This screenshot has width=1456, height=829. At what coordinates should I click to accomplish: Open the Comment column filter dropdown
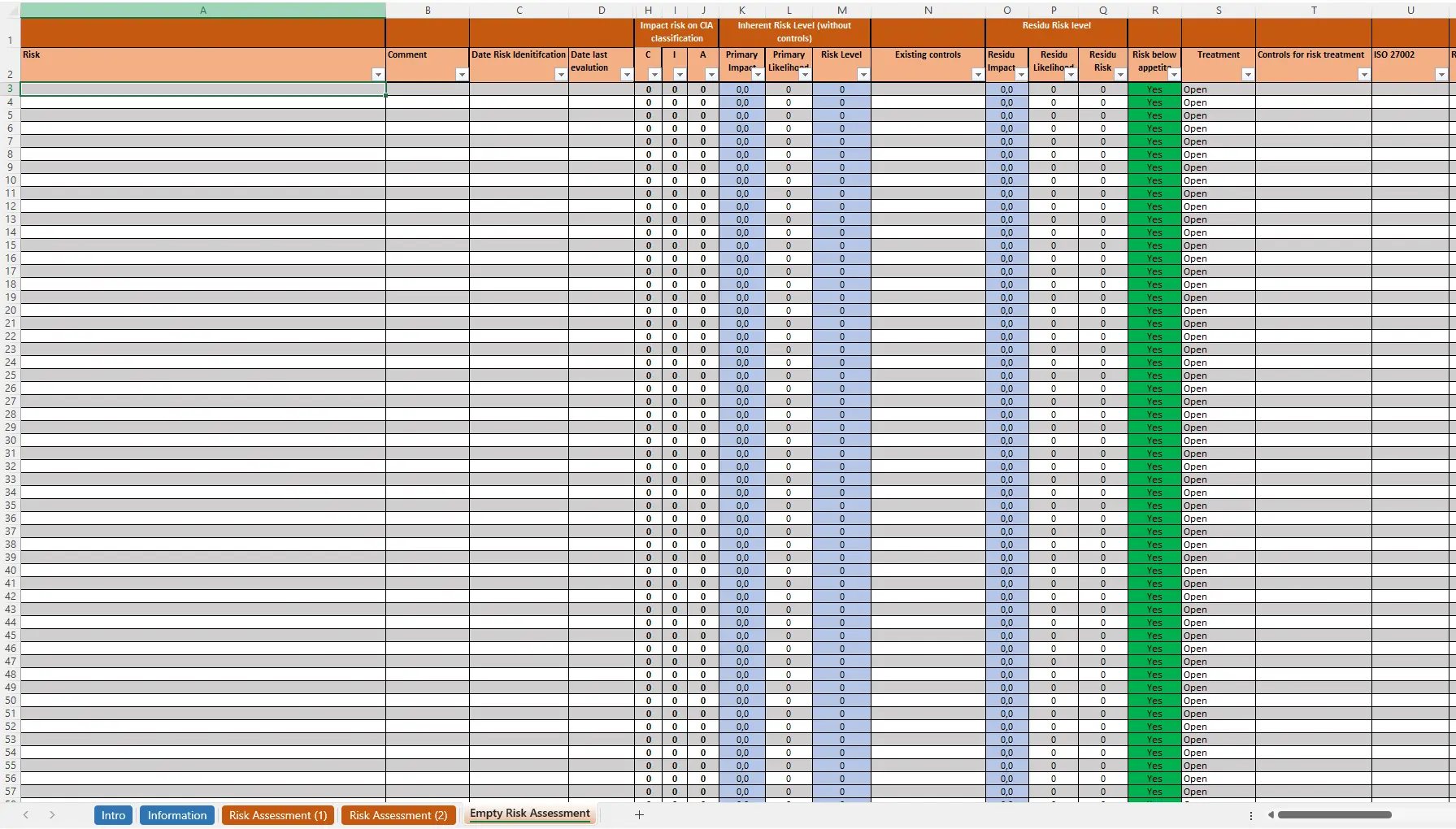click(462, 74)
